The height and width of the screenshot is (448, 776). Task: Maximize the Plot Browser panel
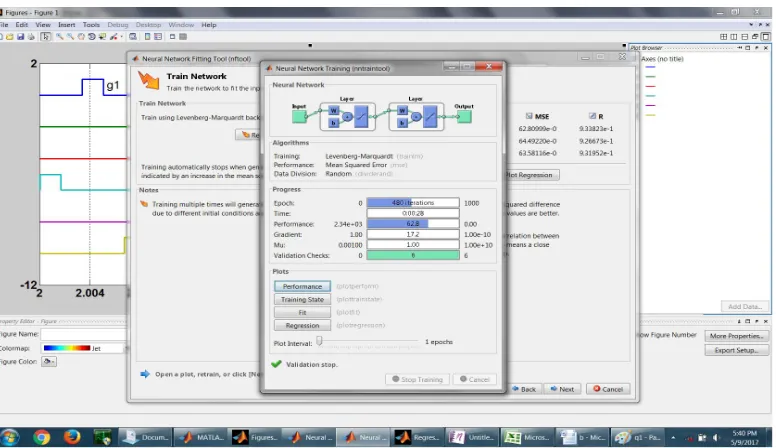[x=748, y=48]
